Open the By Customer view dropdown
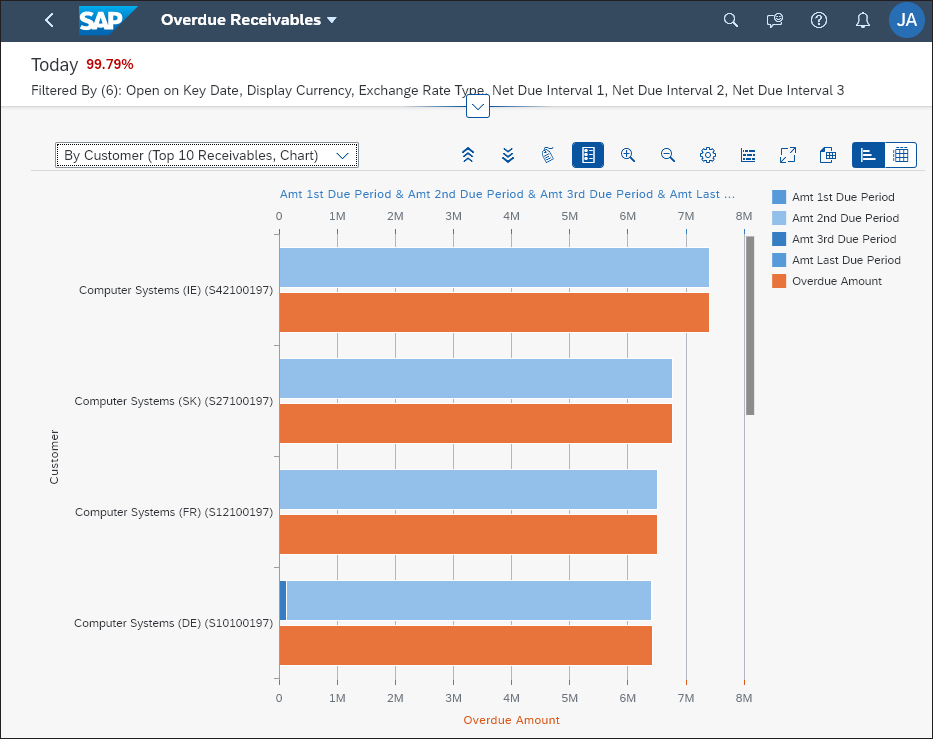The height and width of the screenshot is (739, 933). pyautogui.click(x=206, y=155)
